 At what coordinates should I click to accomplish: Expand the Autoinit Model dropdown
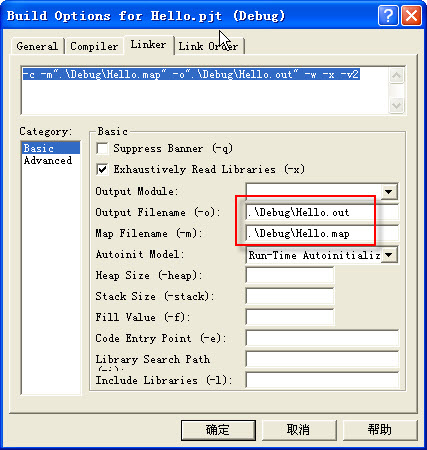389,255
